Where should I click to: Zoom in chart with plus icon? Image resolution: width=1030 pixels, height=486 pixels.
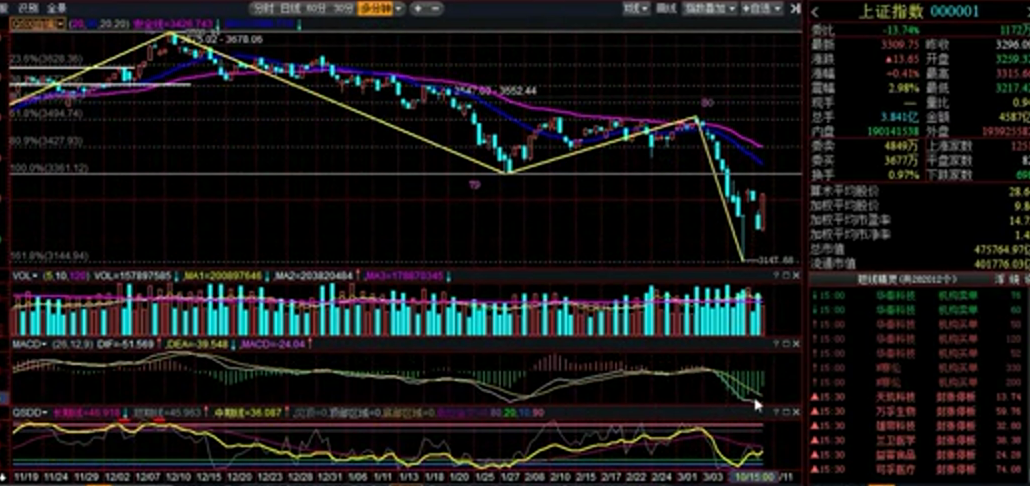(x=418, y=9)
